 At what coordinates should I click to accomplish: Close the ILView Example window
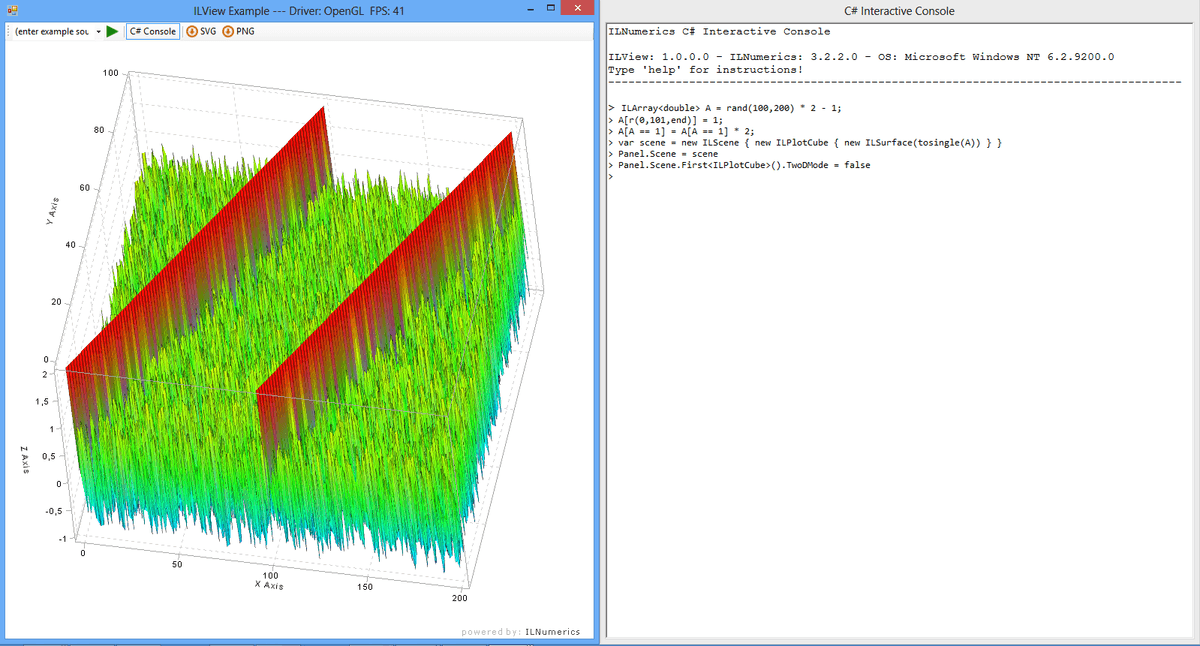tap(576, 9)
